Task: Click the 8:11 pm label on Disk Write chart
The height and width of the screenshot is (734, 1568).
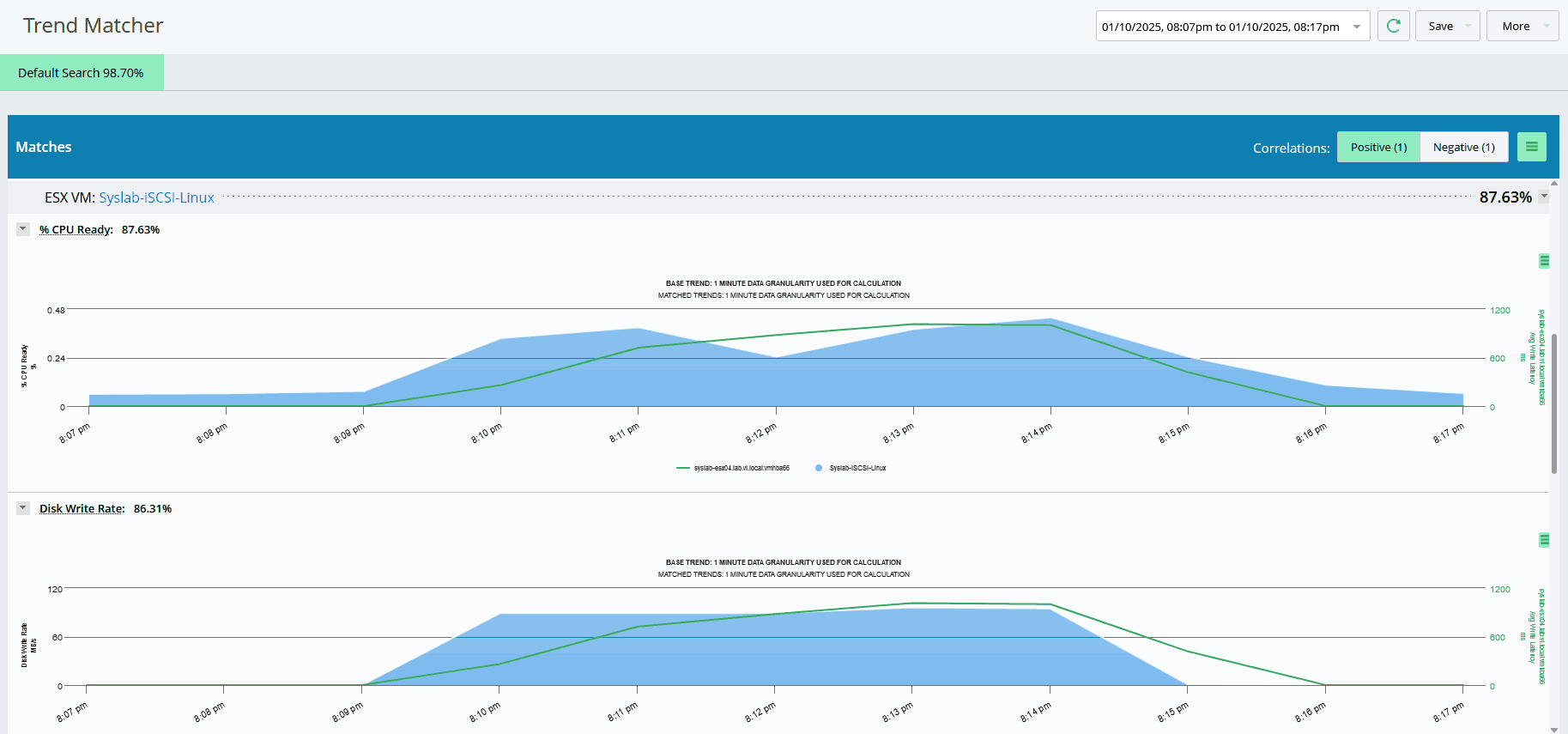Action: coord(622,713)
